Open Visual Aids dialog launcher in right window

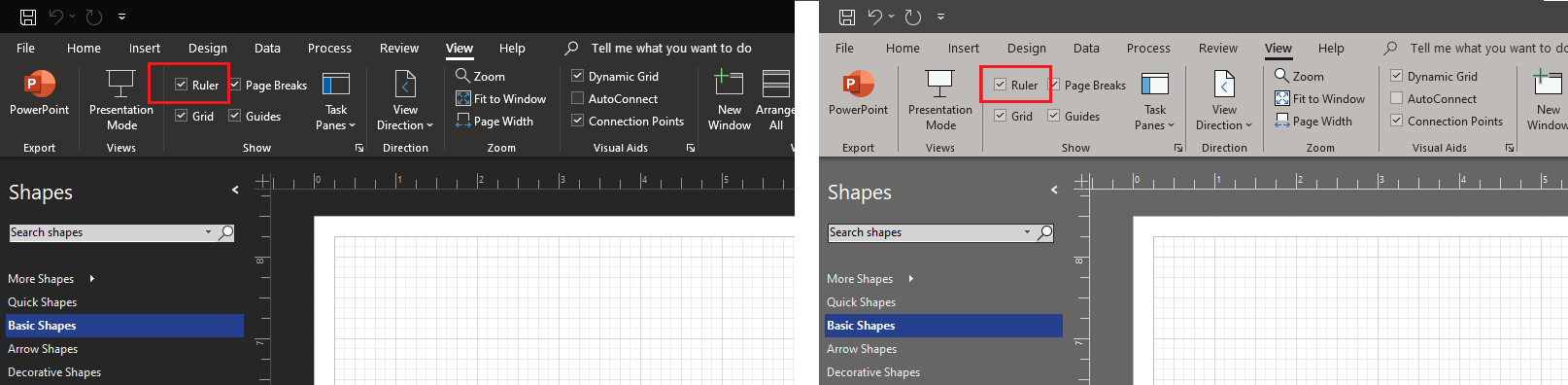(1510, 148)
